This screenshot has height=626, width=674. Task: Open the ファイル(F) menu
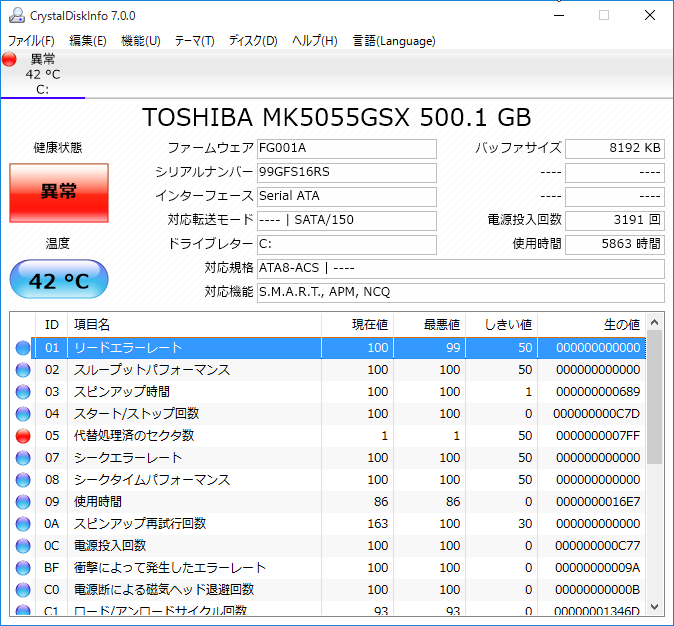pyautogui.click(x=31, y=41)
